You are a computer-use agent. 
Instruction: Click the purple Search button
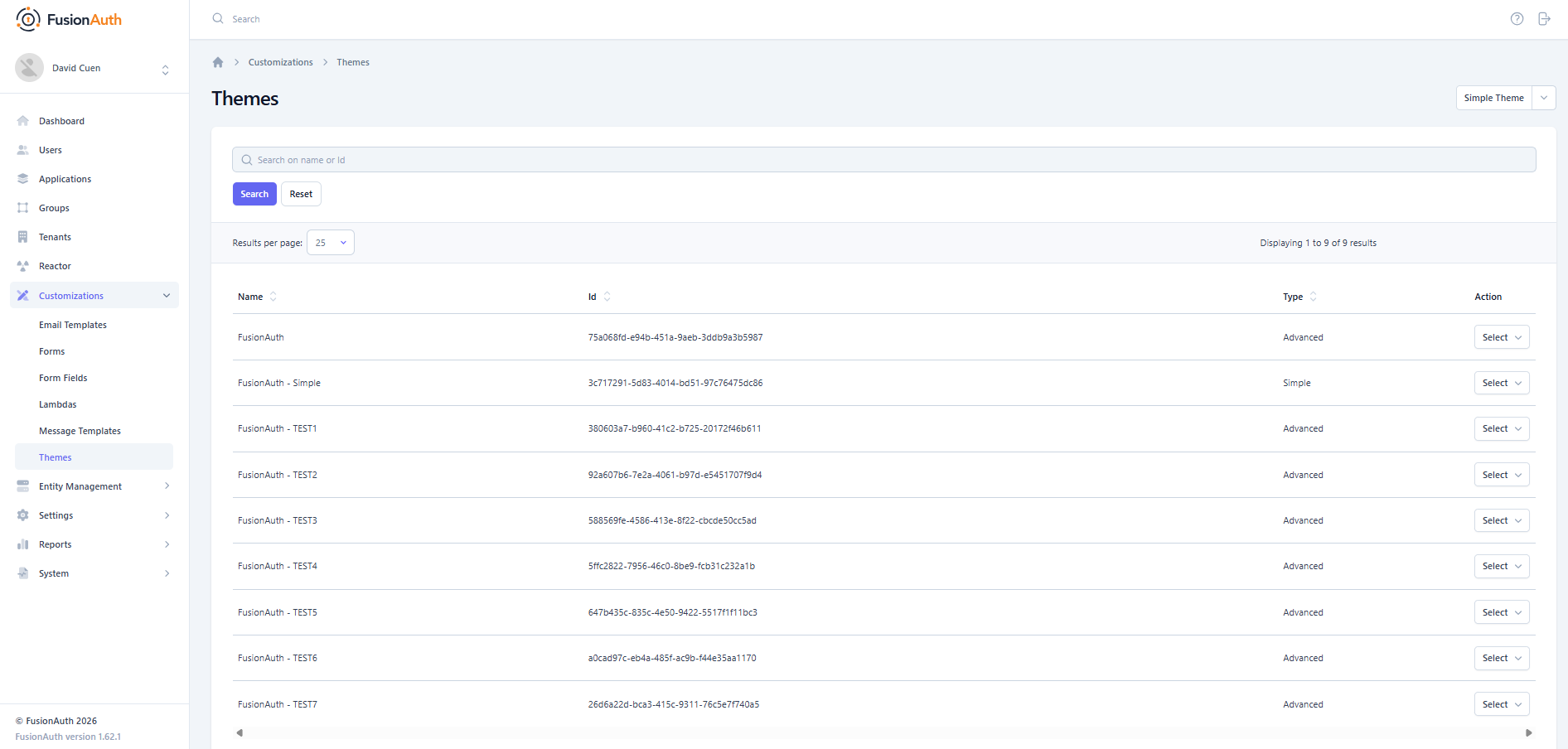click(x=254, y=194)
